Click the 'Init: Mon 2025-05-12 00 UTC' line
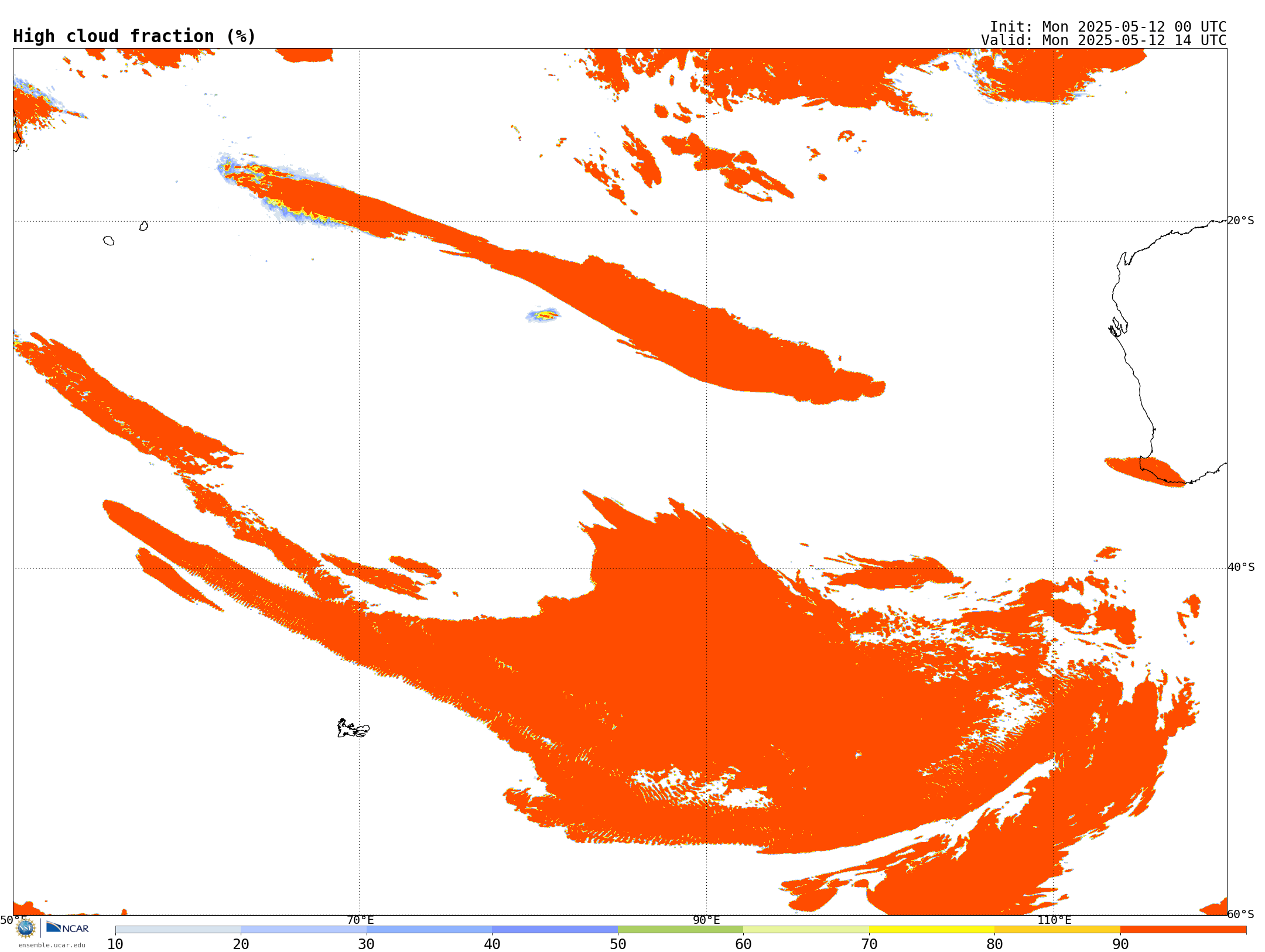Viewport: 1265px width, 952px height. 1108,27
